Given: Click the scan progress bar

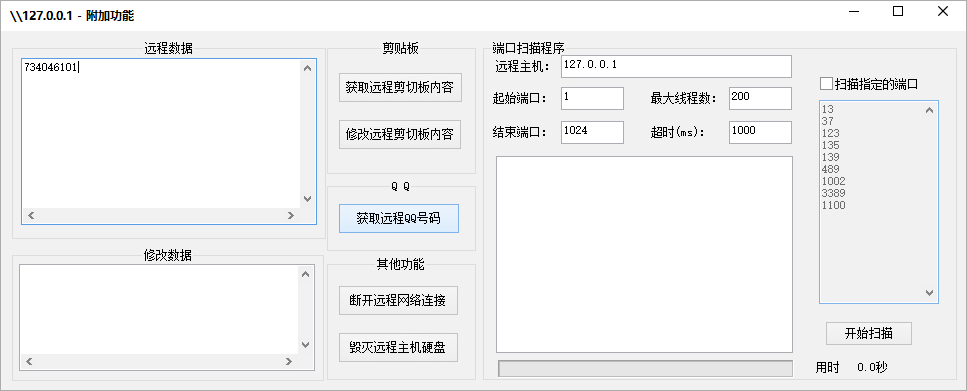Looking at the screenshot, I should (x=645, y=368).
